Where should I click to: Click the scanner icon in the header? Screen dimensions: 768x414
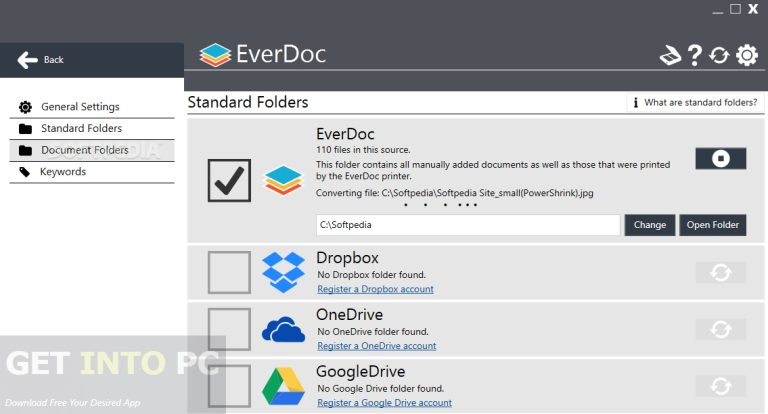(x=670, y=55)
